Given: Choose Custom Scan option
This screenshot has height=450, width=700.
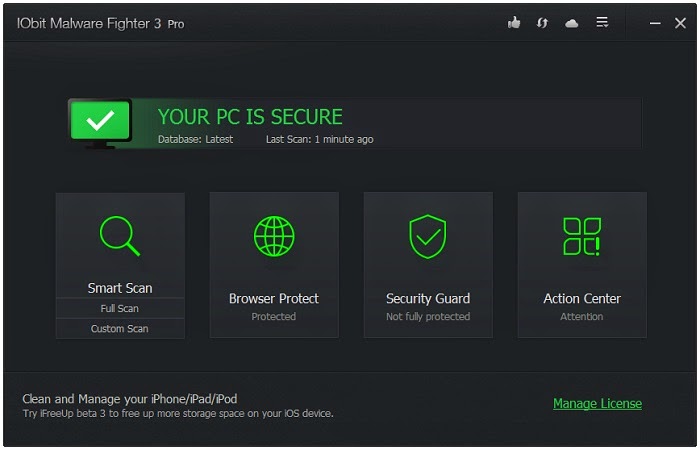Looking at the screenshot, I should pos(120,329).
